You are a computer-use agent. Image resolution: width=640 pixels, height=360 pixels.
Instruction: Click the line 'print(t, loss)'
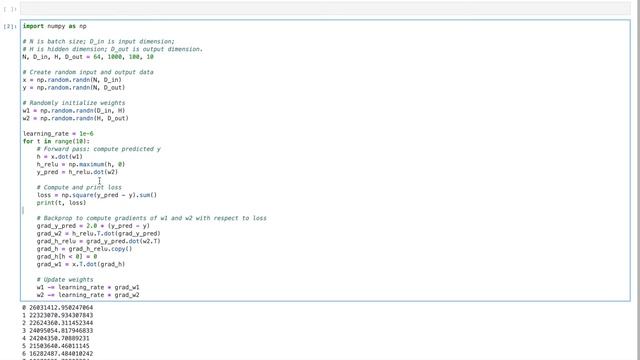point(61,203)
